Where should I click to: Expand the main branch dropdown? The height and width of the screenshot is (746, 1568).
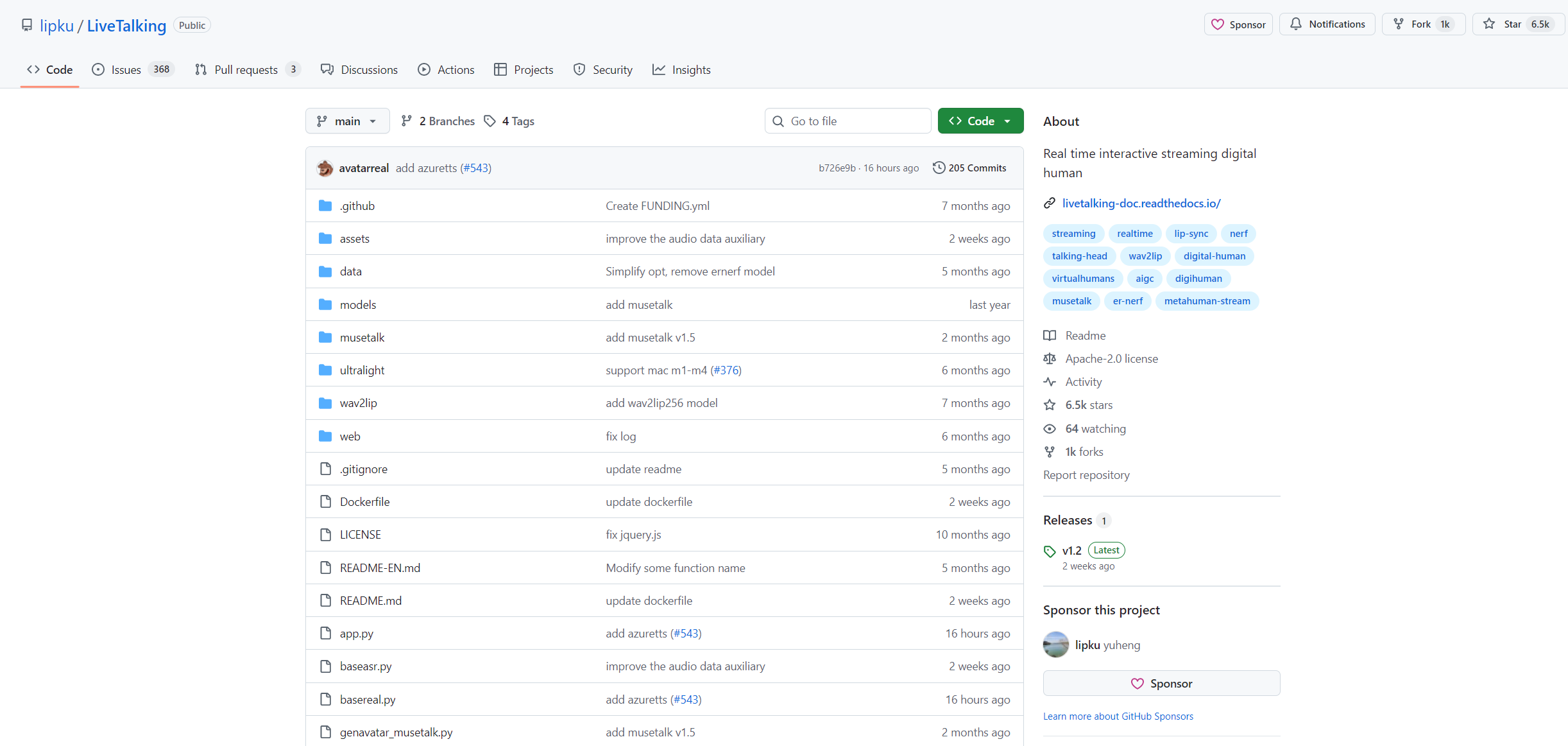point(347,121)
